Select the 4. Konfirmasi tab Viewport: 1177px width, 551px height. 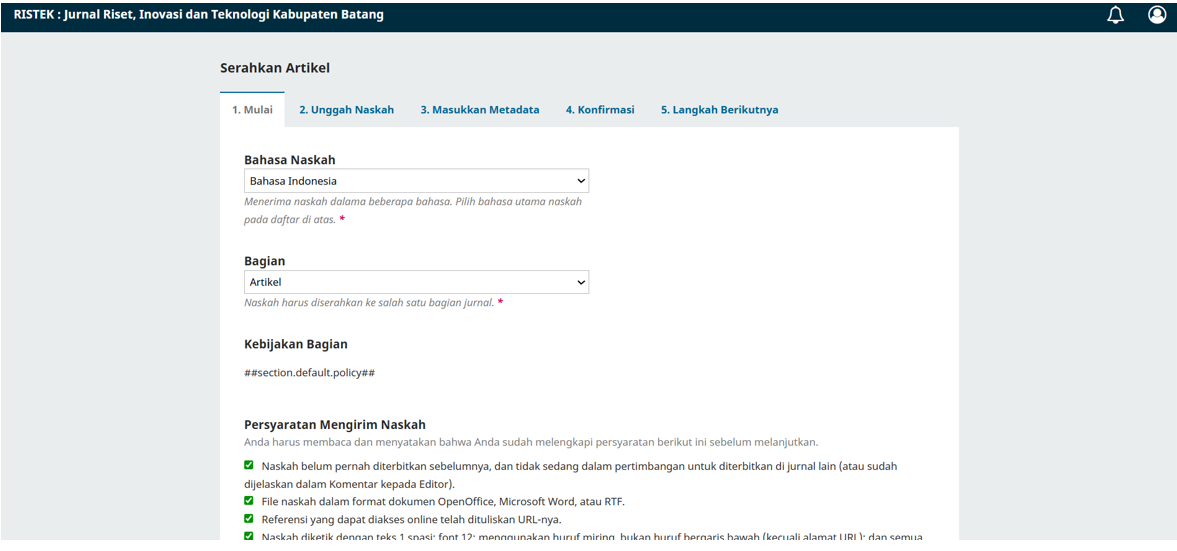(x=599, y=110)
